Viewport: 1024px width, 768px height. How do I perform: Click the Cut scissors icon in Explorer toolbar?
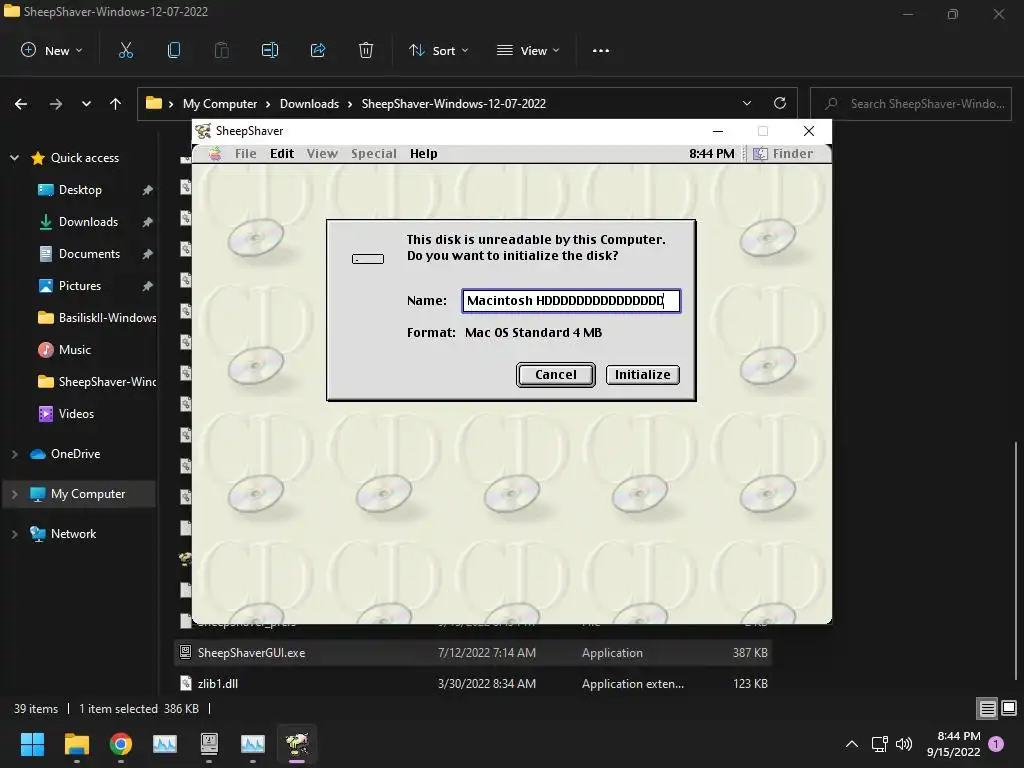coord(125,50)
